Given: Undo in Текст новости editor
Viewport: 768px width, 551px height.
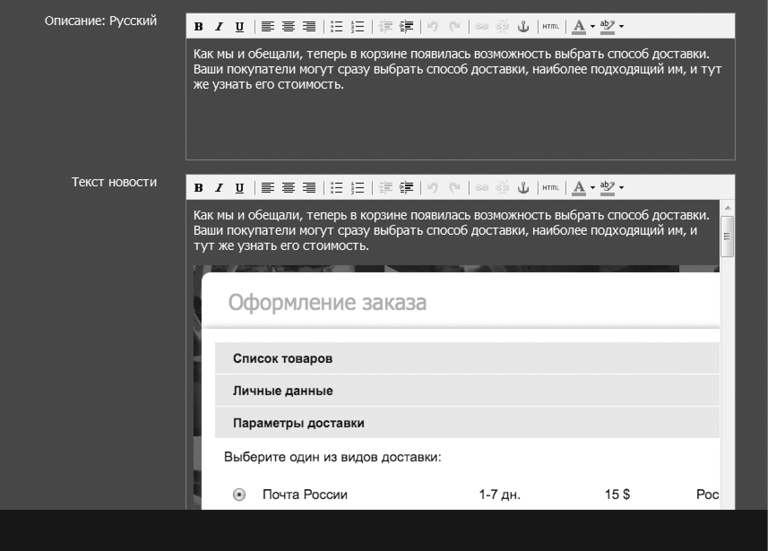Looking at the screenshot, I should click(x=432, y=188).
